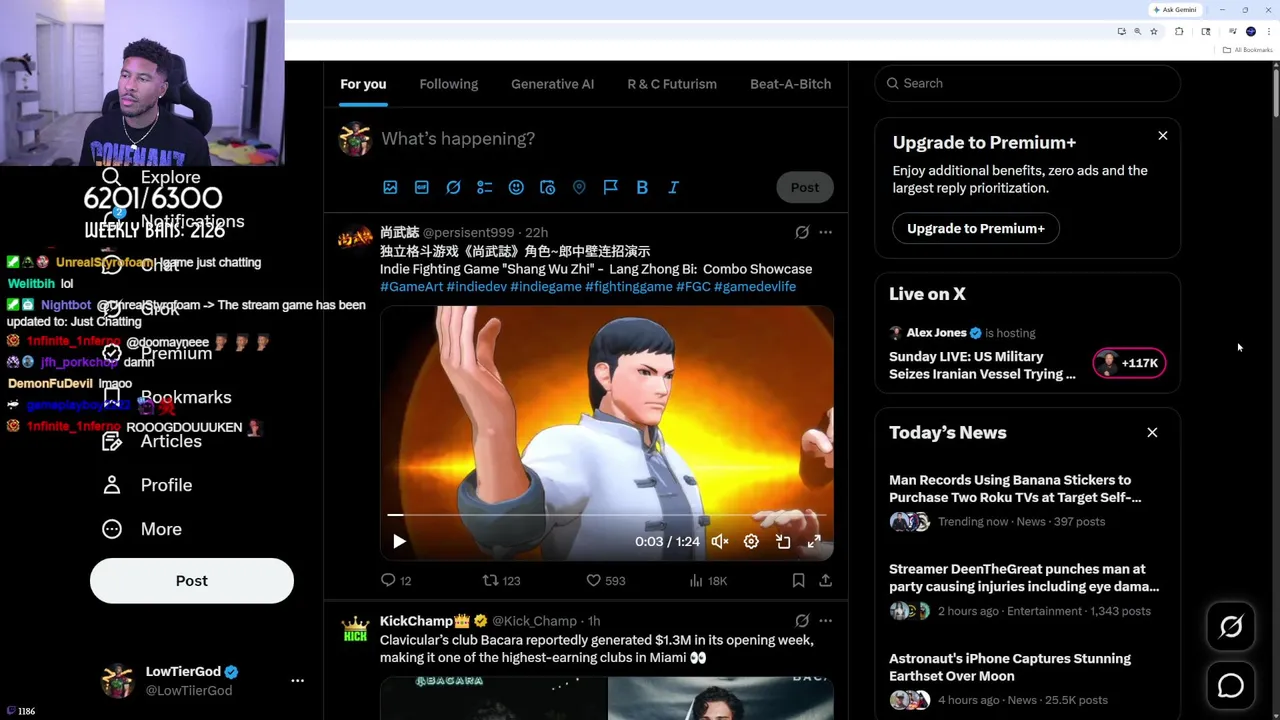The image size is (1280, 720).
Task: Reply to the persisent999 post
Action: (x=396, y=580)
